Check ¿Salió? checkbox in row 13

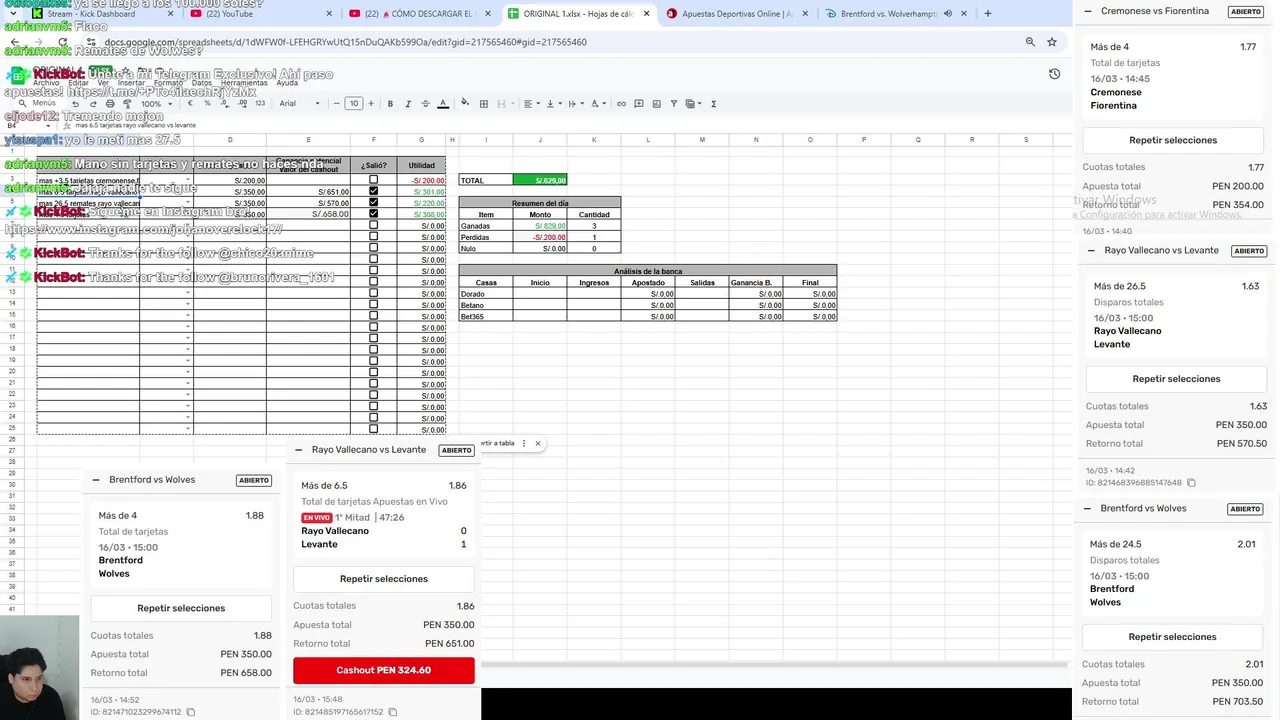pos(373,293)
